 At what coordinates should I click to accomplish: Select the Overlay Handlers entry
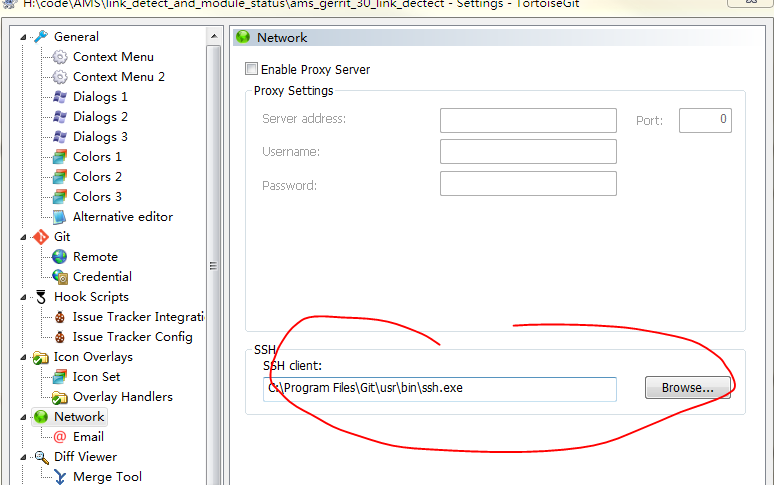(123, 397)
